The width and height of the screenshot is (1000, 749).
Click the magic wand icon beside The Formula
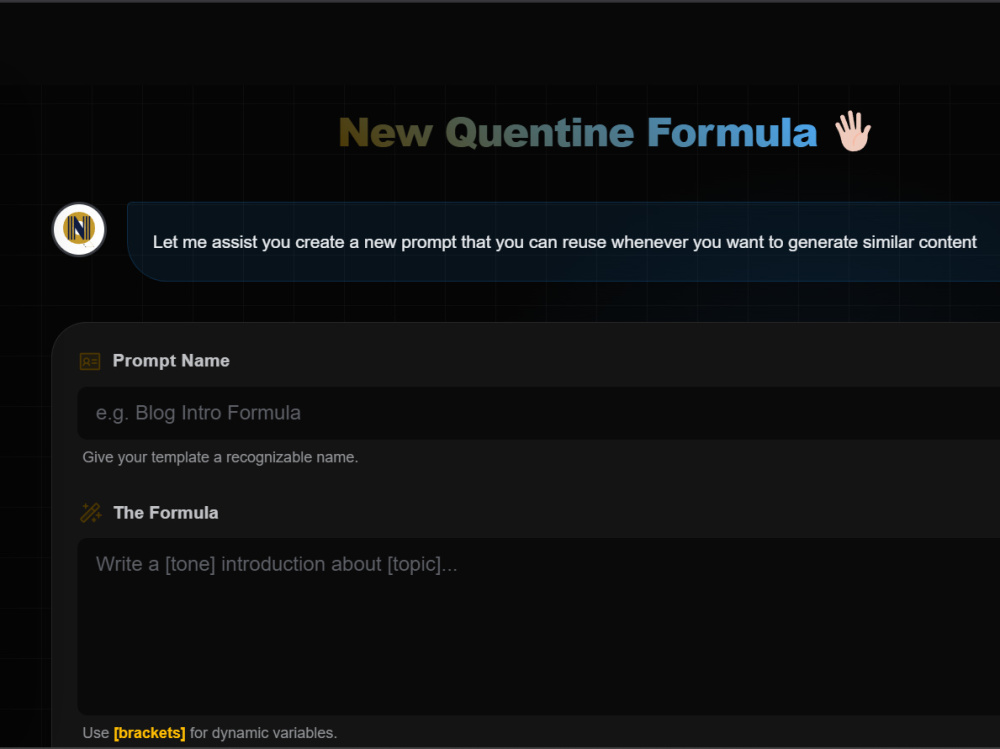(91, 513)
